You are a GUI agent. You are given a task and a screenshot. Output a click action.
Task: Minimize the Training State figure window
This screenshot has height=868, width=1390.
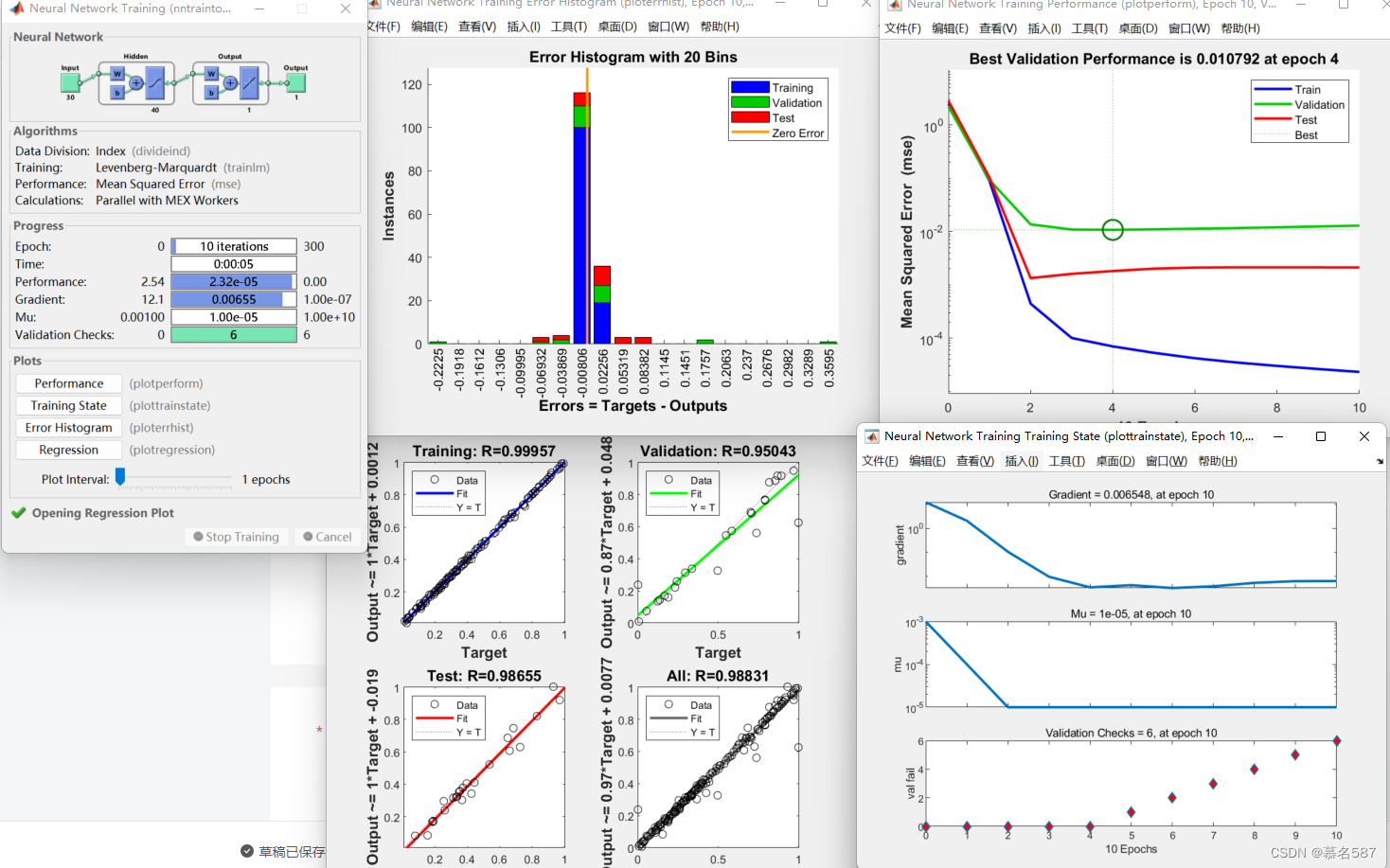(x=1278, y=436)
